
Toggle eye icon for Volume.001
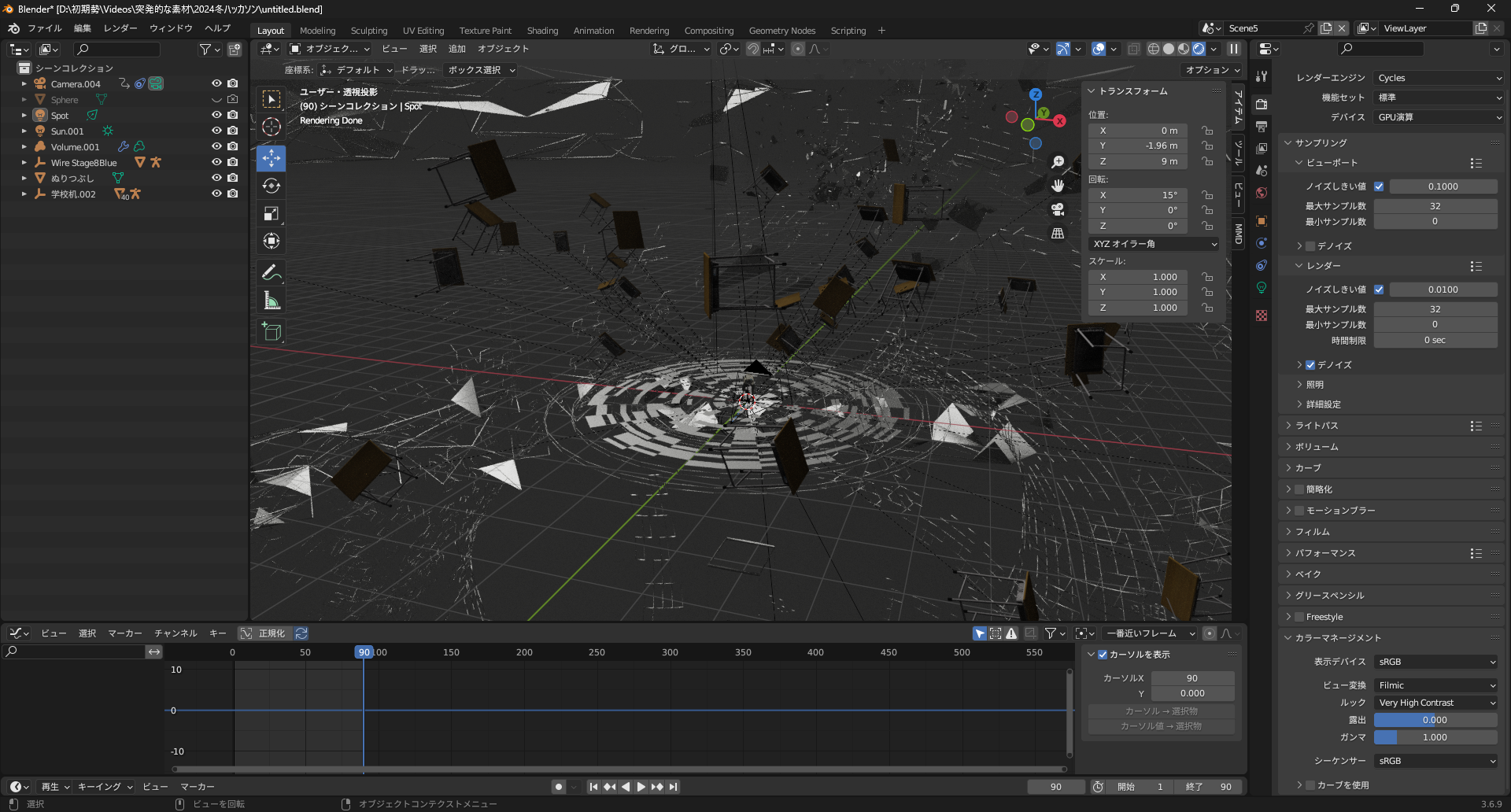click(216, 146)
